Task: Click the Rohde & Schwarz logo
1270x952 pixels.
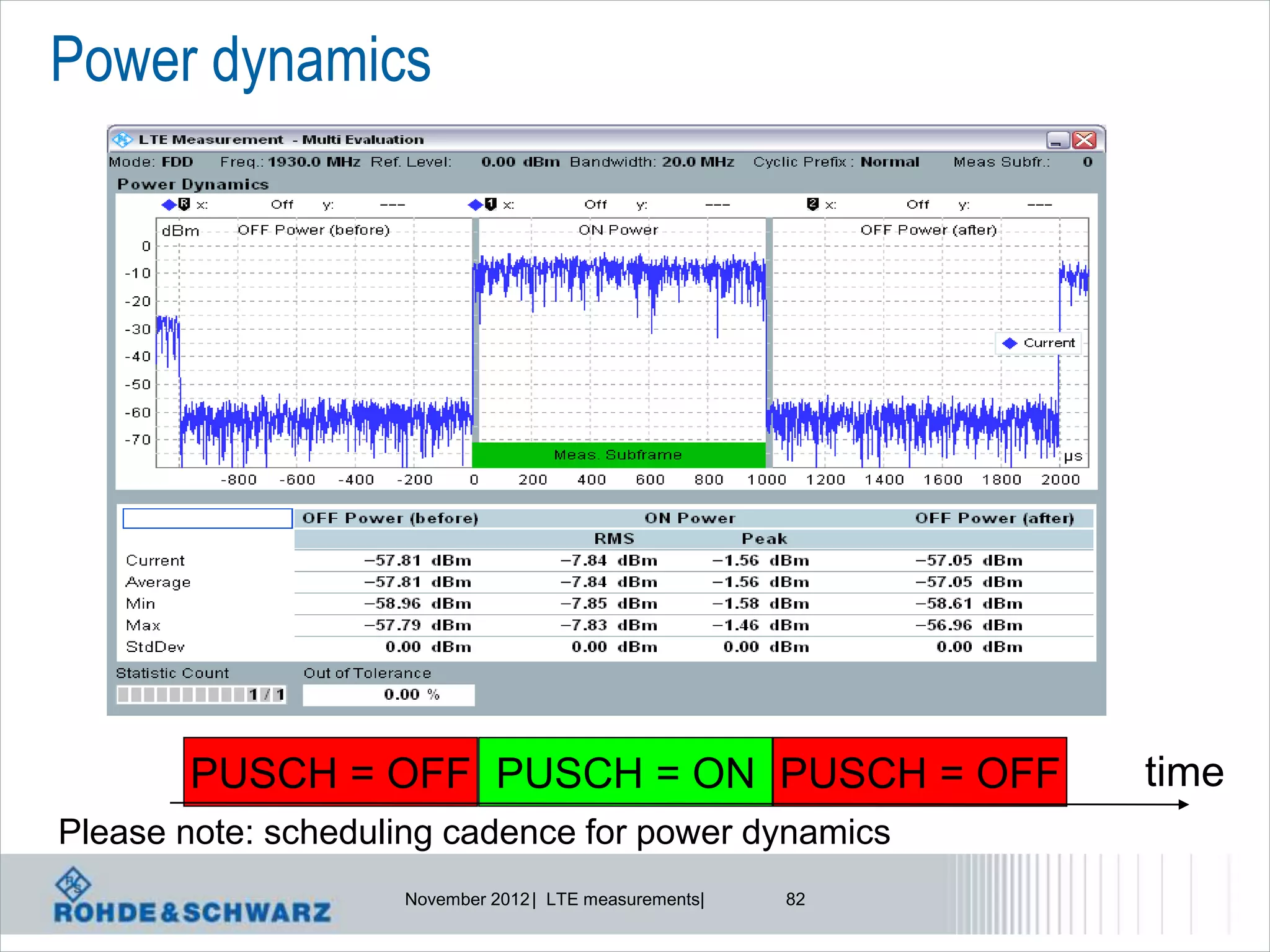Action: click(192, 896)
